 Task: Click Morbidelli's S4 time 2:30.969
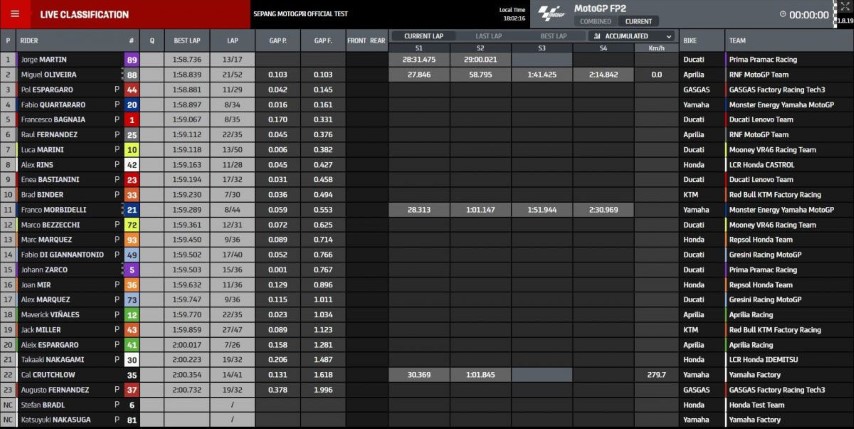(603, 210)
